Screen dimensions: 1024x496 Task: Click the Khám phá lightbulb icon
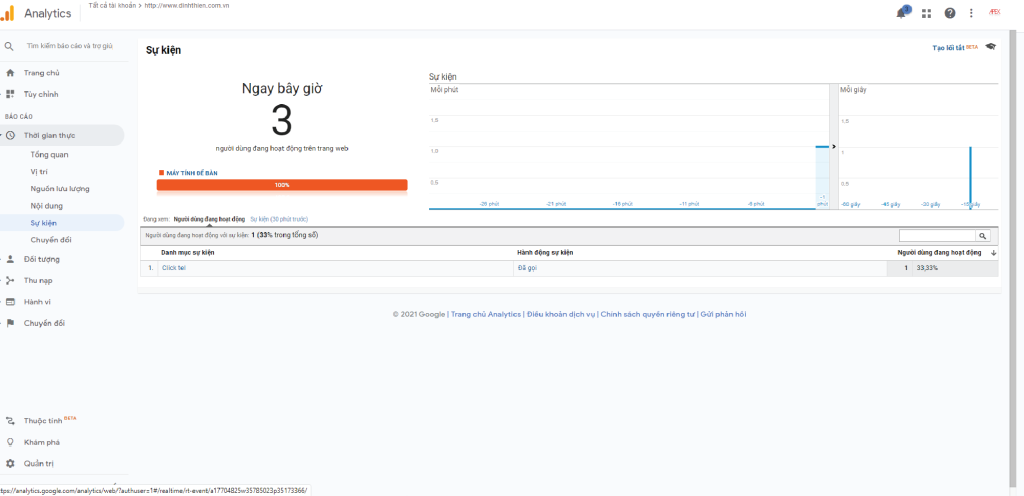pyautogui.click(x=10, y=442)
